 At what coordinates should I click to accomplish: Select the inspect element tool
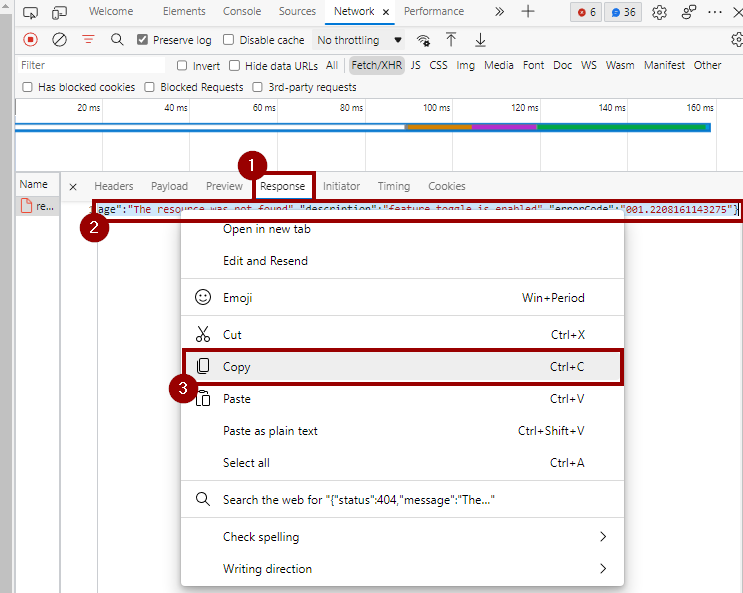coord(30,12)
